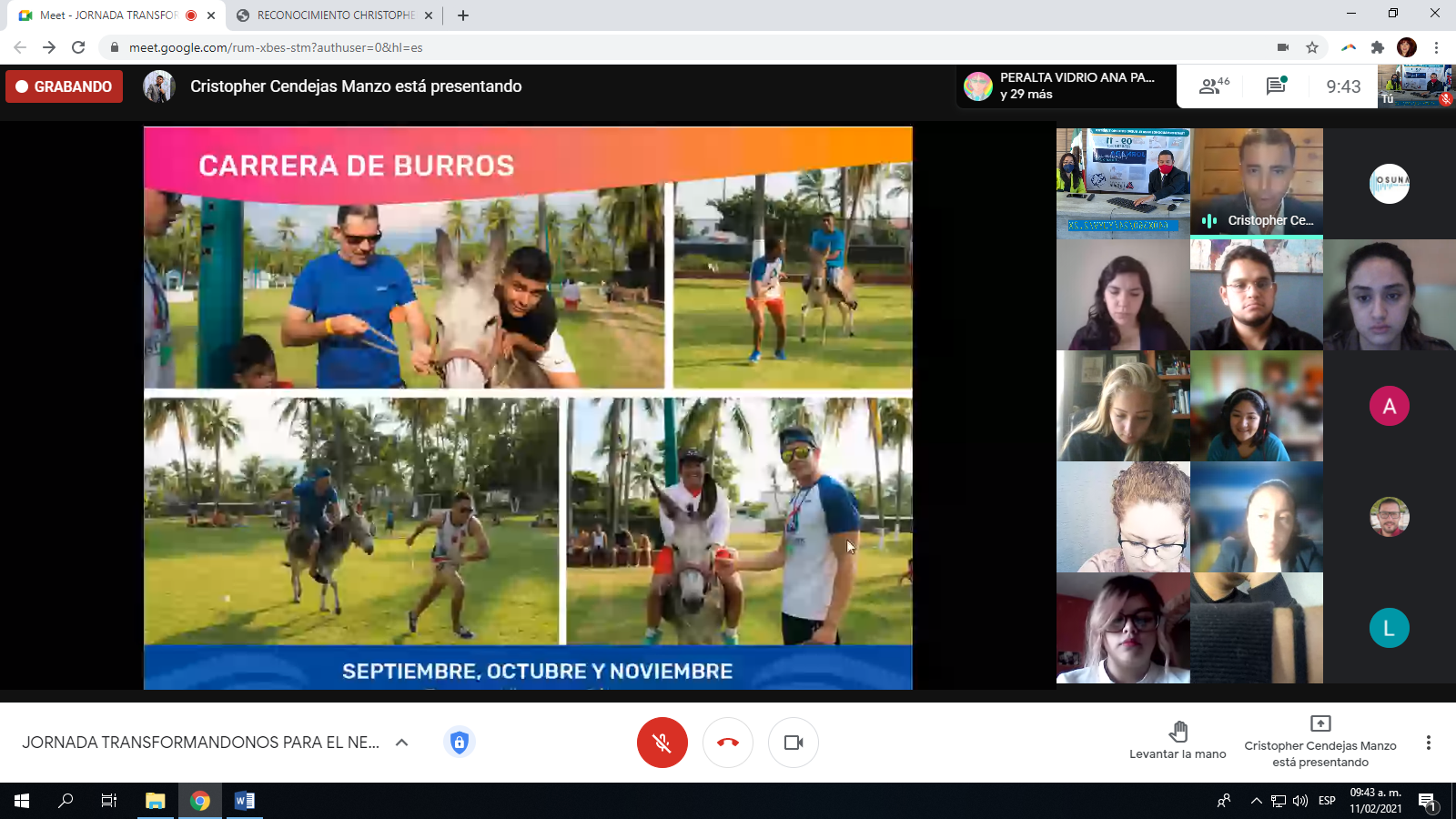Unmute the microphone with the red mic button
1456x819 pixels.
(x=662, y=743)
